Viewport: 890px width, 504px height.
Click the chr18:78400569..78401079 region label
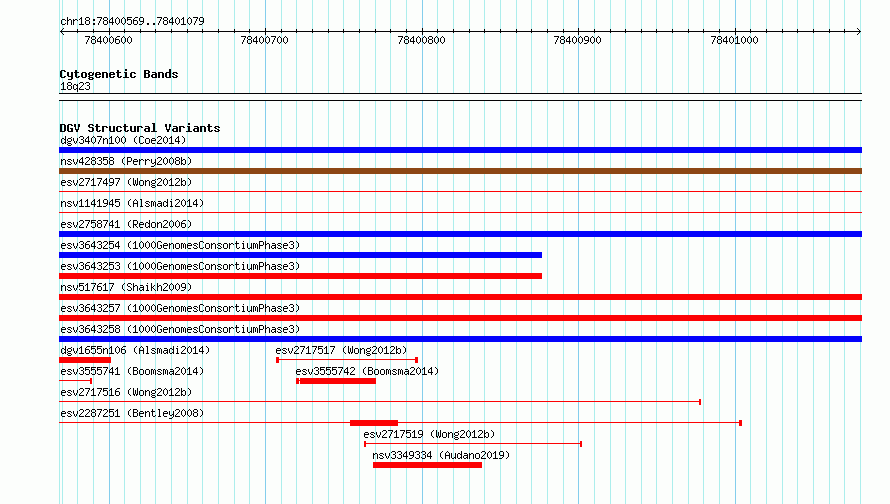pos(132,21)
